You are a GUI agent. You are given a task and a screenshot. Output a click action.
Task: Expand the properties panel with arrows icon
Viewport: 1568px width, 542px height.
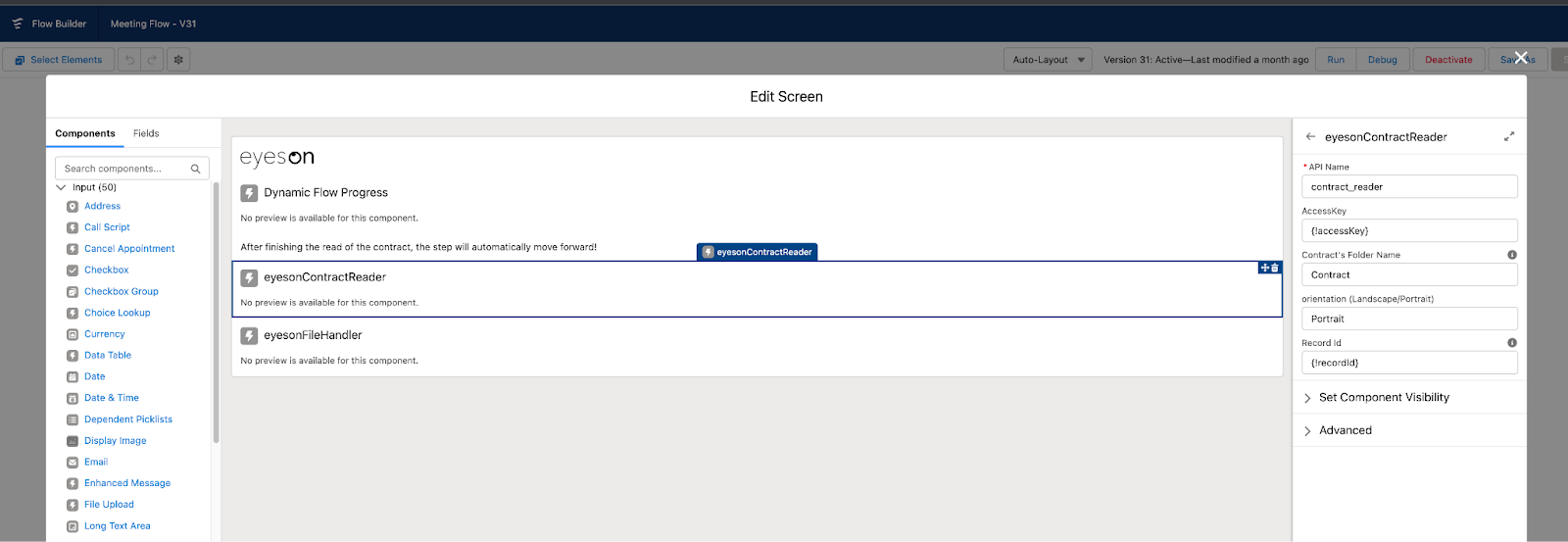pos(1509,137)
